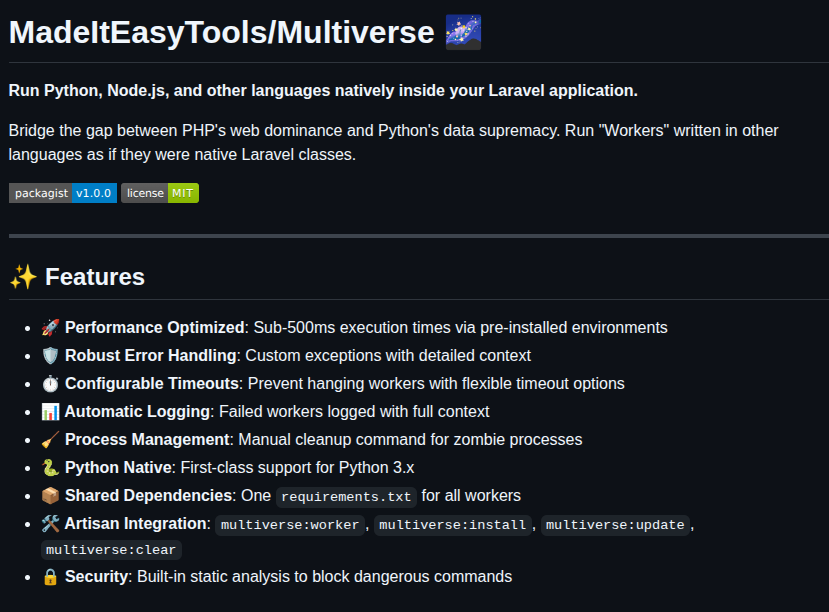Click 'Prevent hanging workers' description text

coord(436,384)
